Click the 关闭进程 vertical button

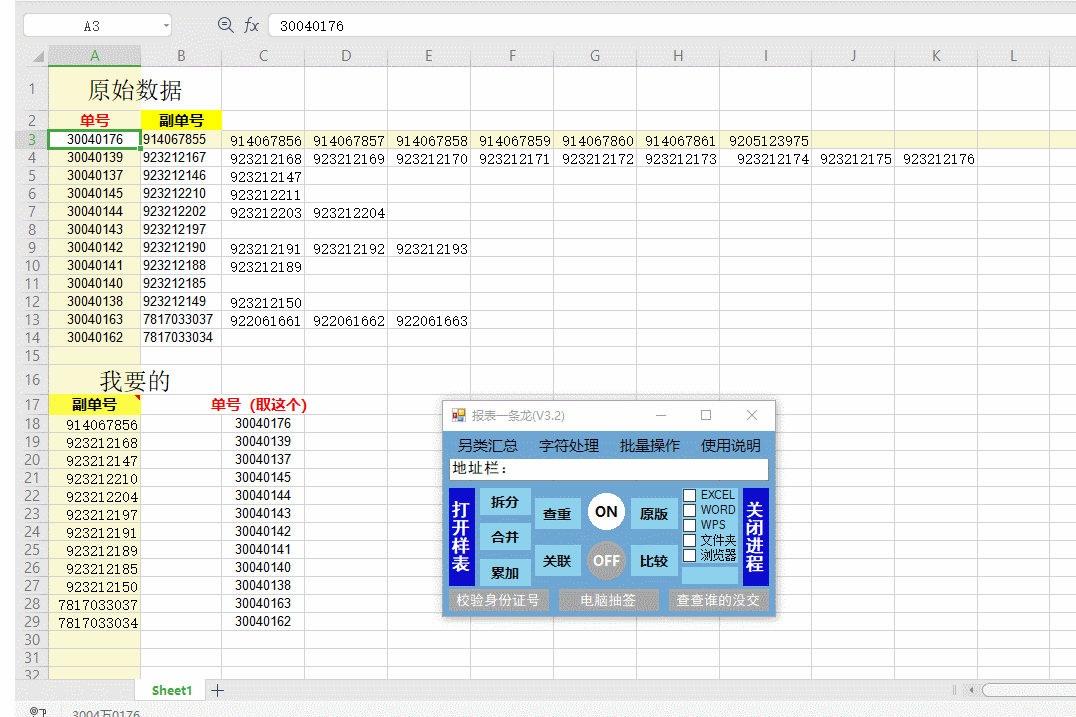[756, 537]
